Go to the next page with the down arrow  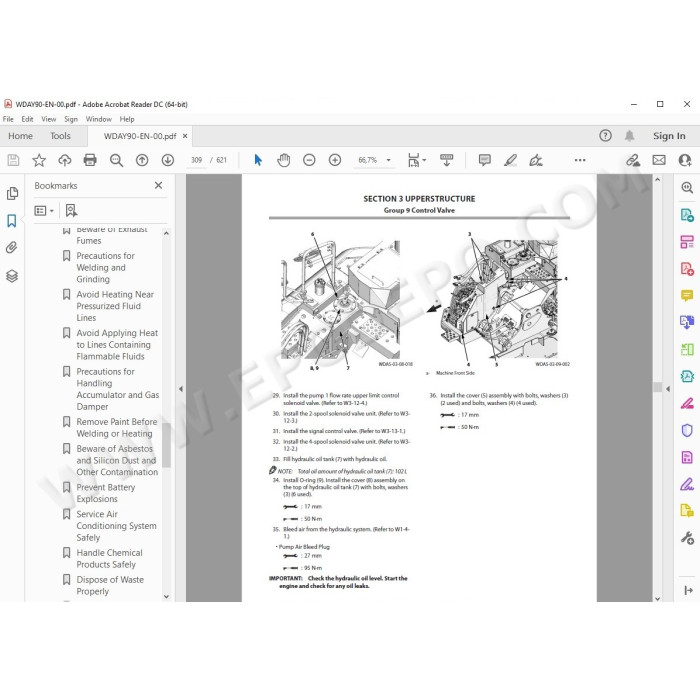click(168, 160)
